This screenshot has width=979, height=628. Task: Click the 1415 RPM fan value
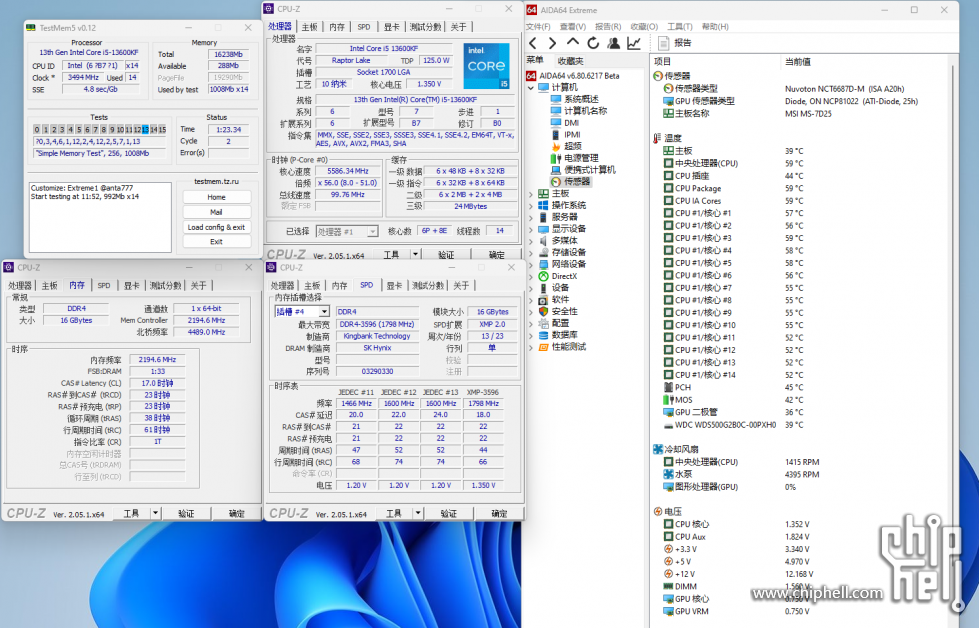[x=802, y=462]
